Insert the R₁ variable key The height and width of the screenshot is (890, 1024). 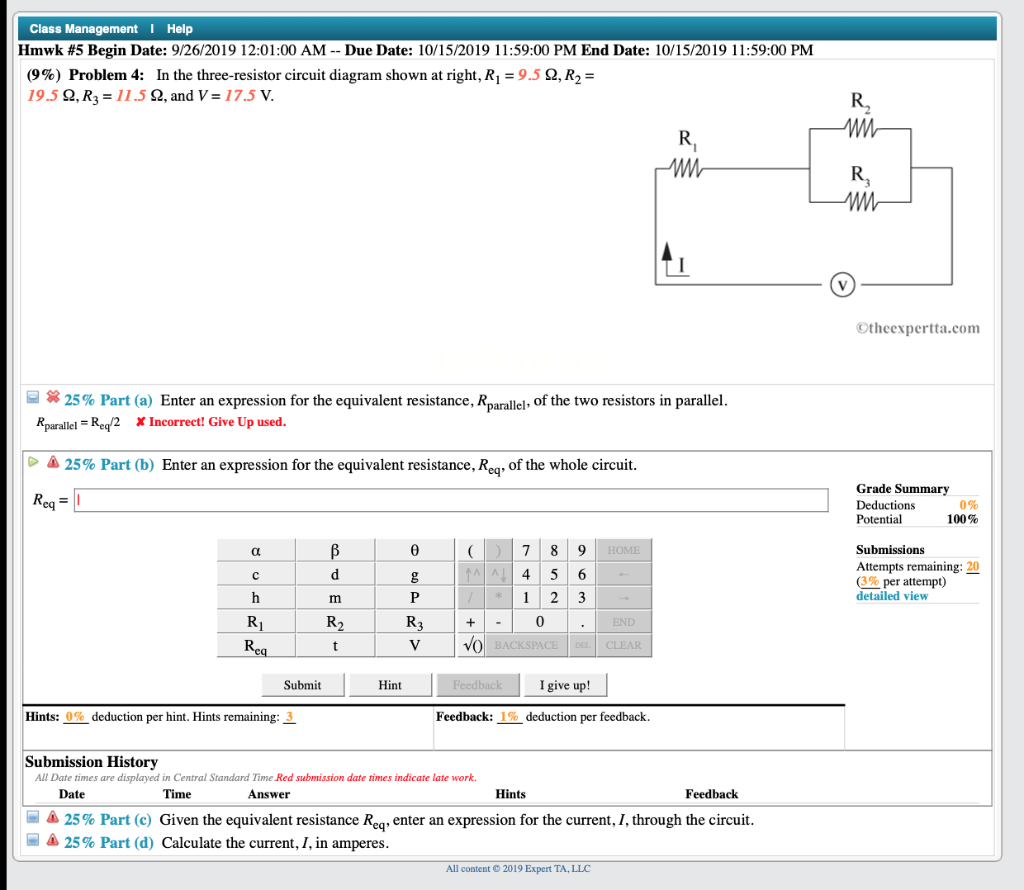256,621
